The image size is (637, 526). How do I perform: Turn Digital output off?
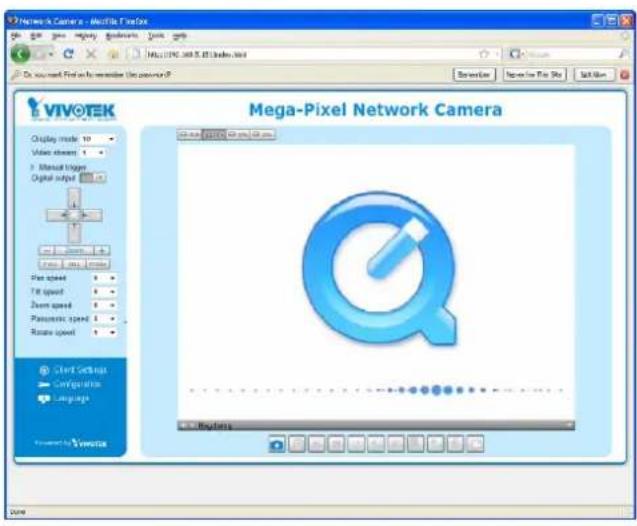(100, 177)
